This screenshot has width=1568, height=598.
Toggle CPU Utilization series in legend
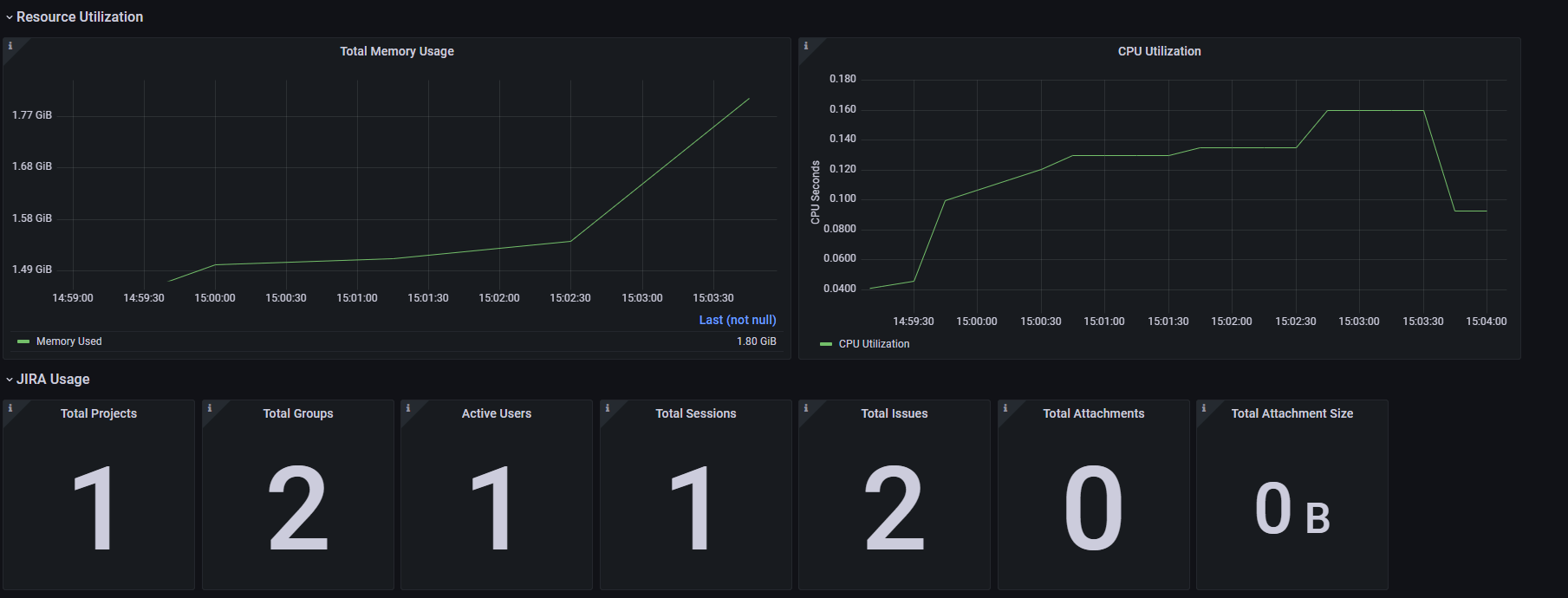[874, 344]
